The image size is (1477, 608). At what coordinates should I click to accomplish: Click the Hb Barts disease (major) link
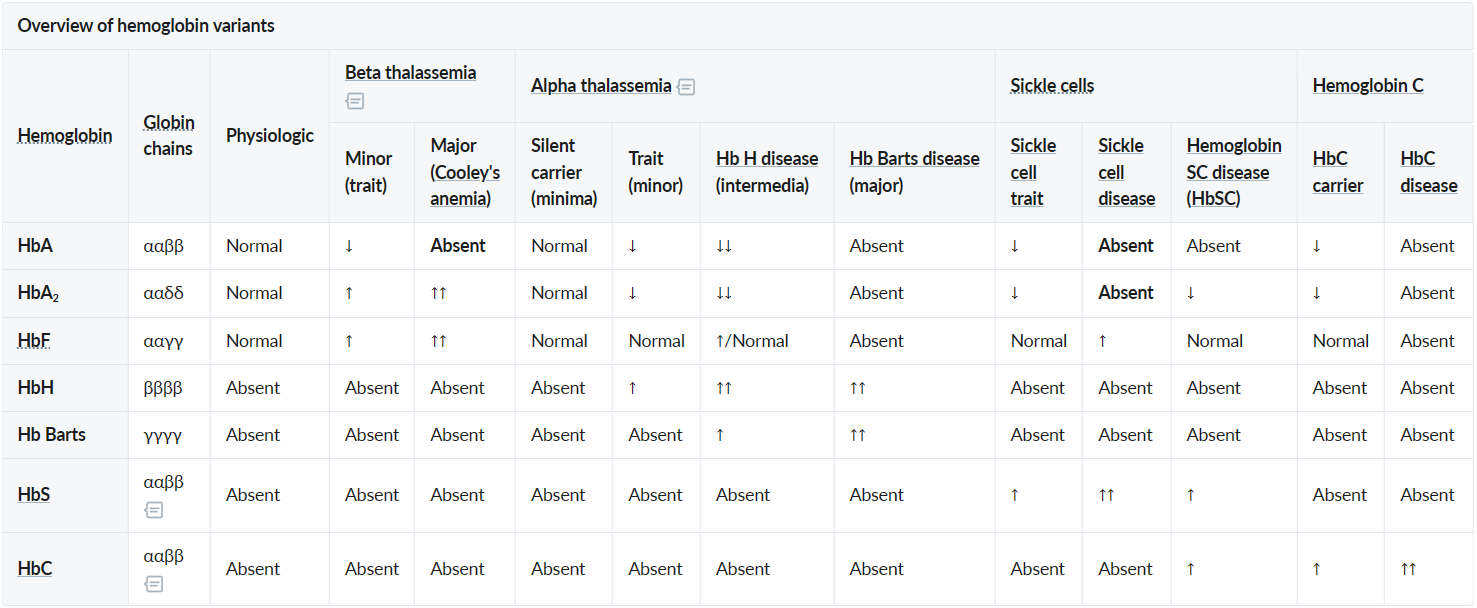(x=915, y=172)
